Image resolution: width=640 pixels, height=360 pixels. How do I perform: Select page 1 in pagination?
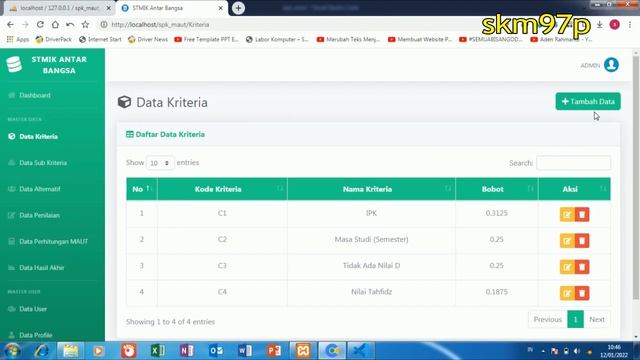575,319
